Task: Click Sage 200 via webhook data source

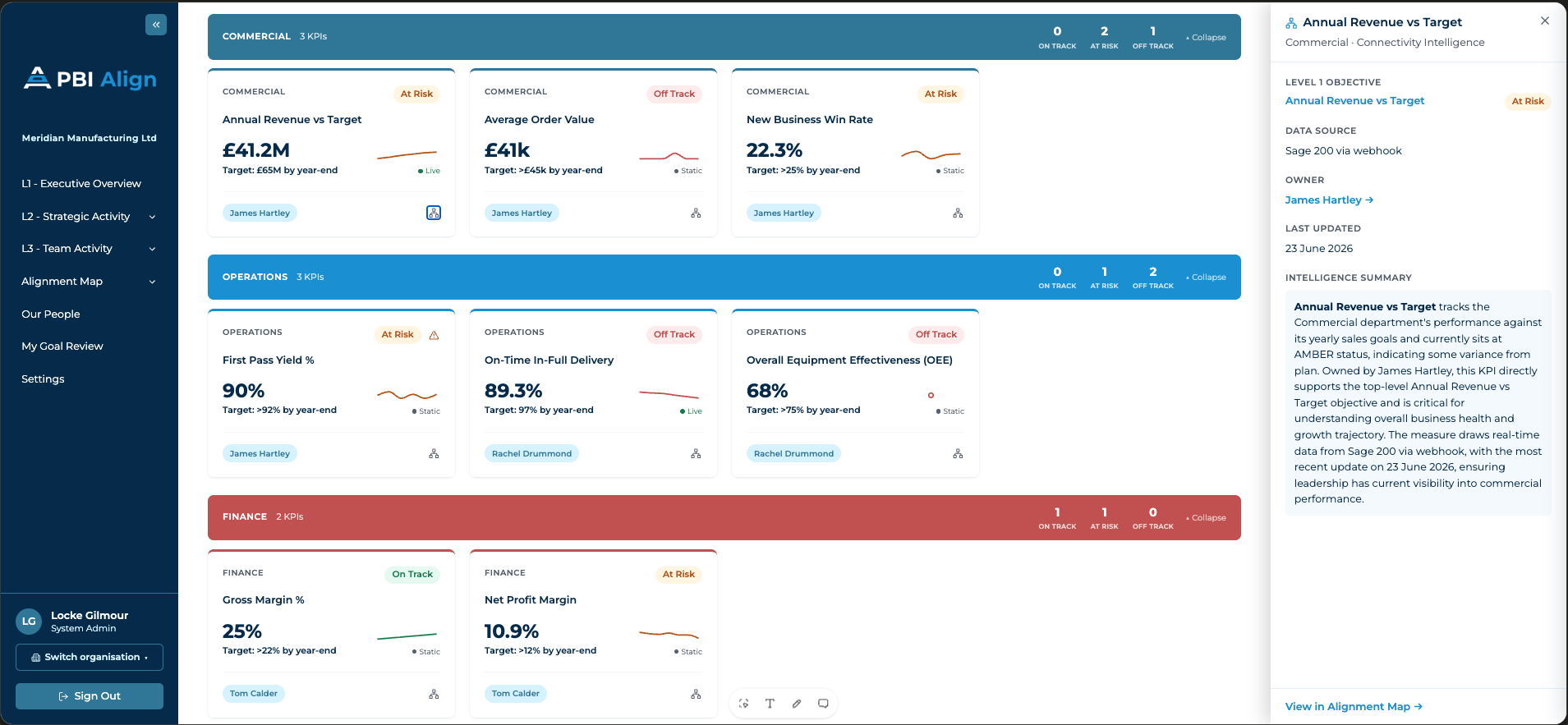Action: coord(1344,151)
